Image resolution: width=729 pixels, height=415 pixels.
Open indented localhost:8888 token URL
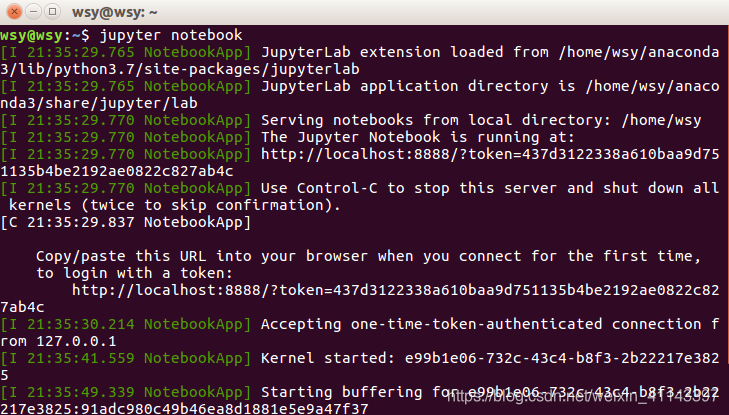click(396, 290)
